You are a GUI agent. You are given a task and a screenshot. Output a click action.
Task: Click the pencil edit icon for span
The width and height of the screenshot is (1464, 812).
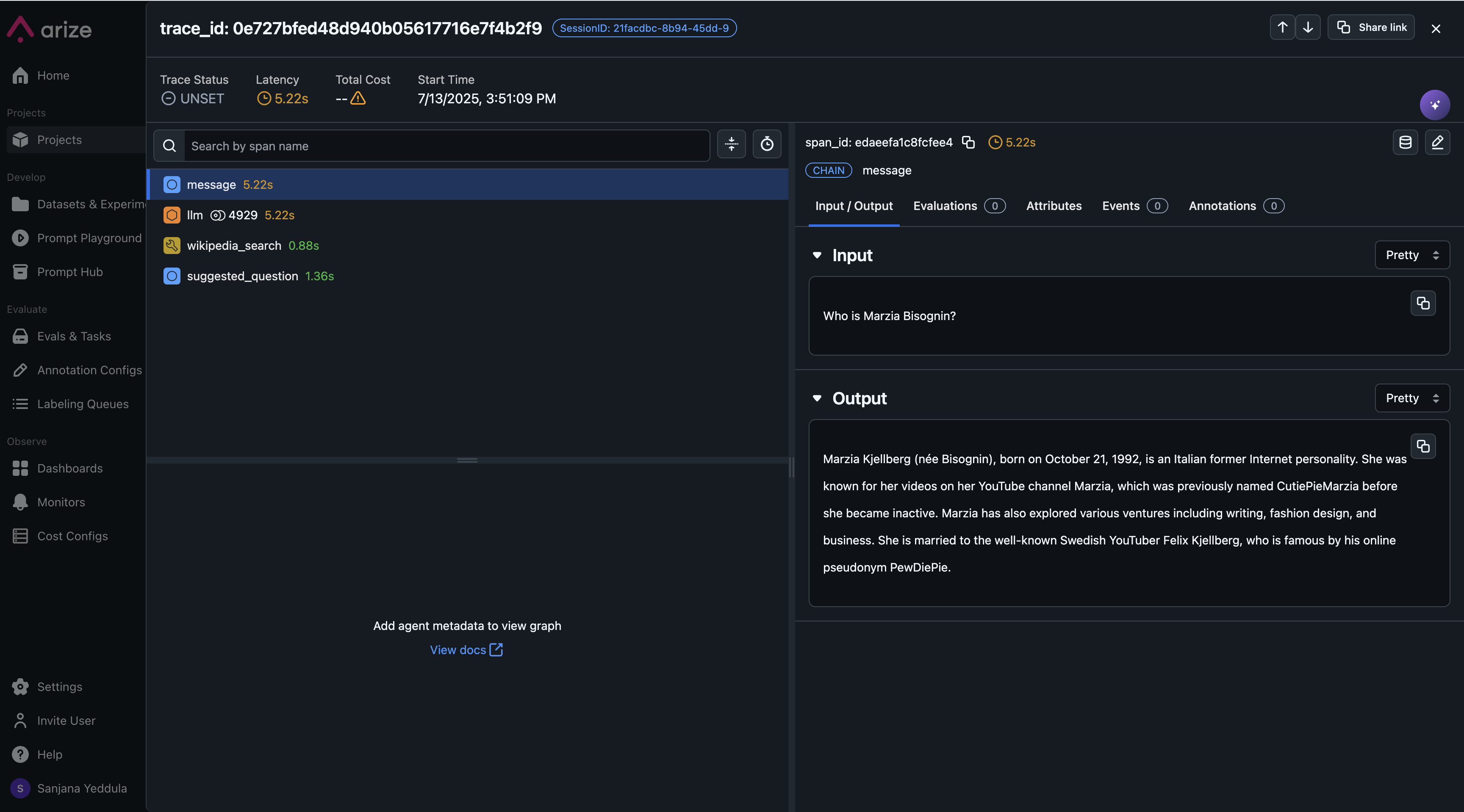click(1437, 142)
